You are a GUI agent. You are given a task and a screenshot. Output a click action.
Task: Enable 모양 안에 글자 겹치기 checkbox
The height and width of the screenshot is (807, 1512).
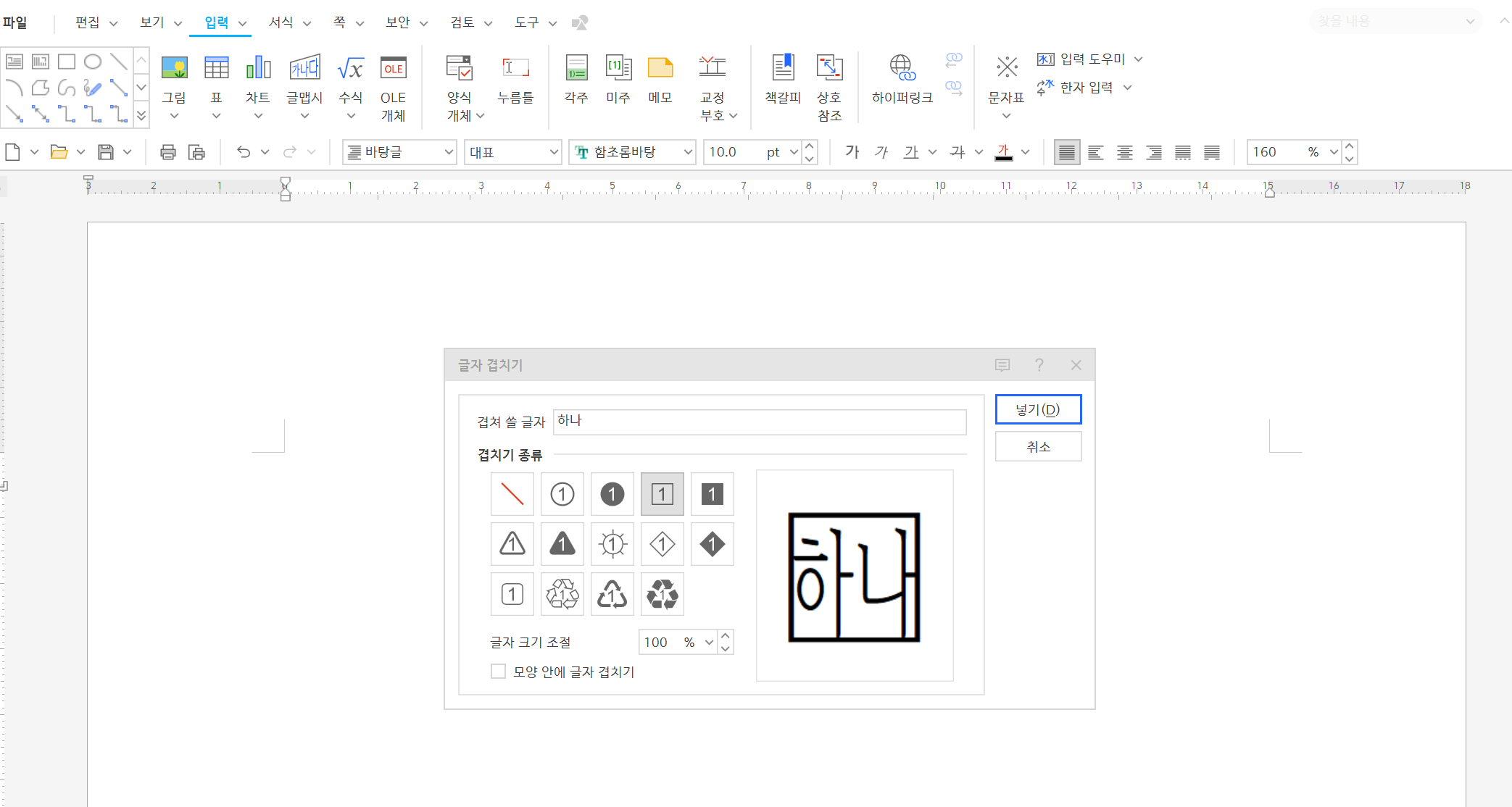point(498,672)
